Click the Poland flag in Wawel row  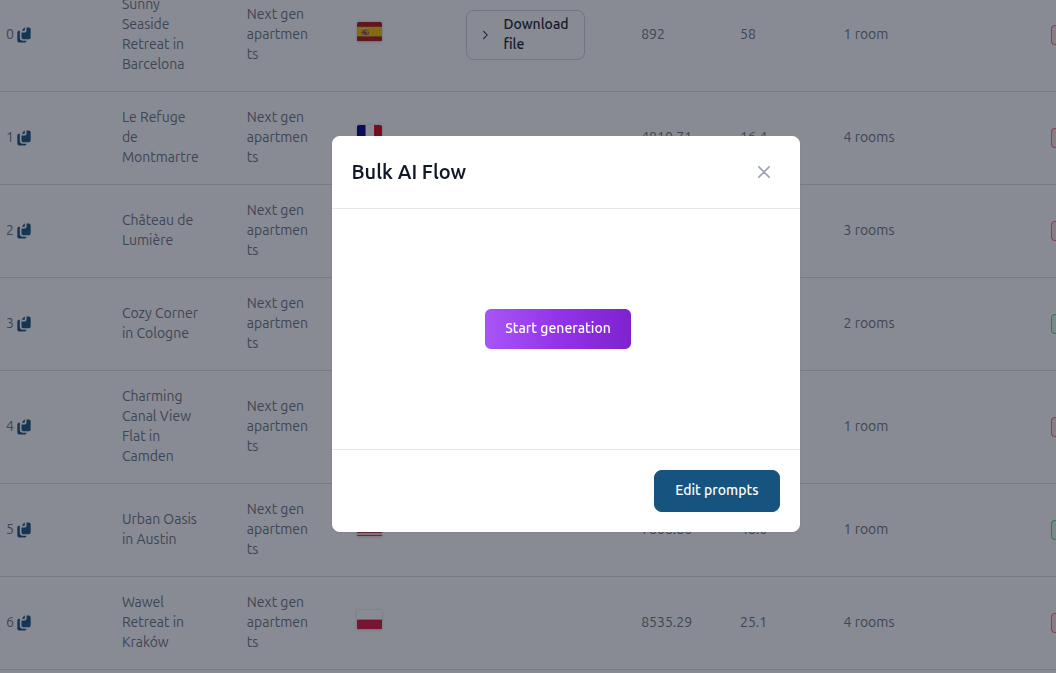[x=369, y=621]
